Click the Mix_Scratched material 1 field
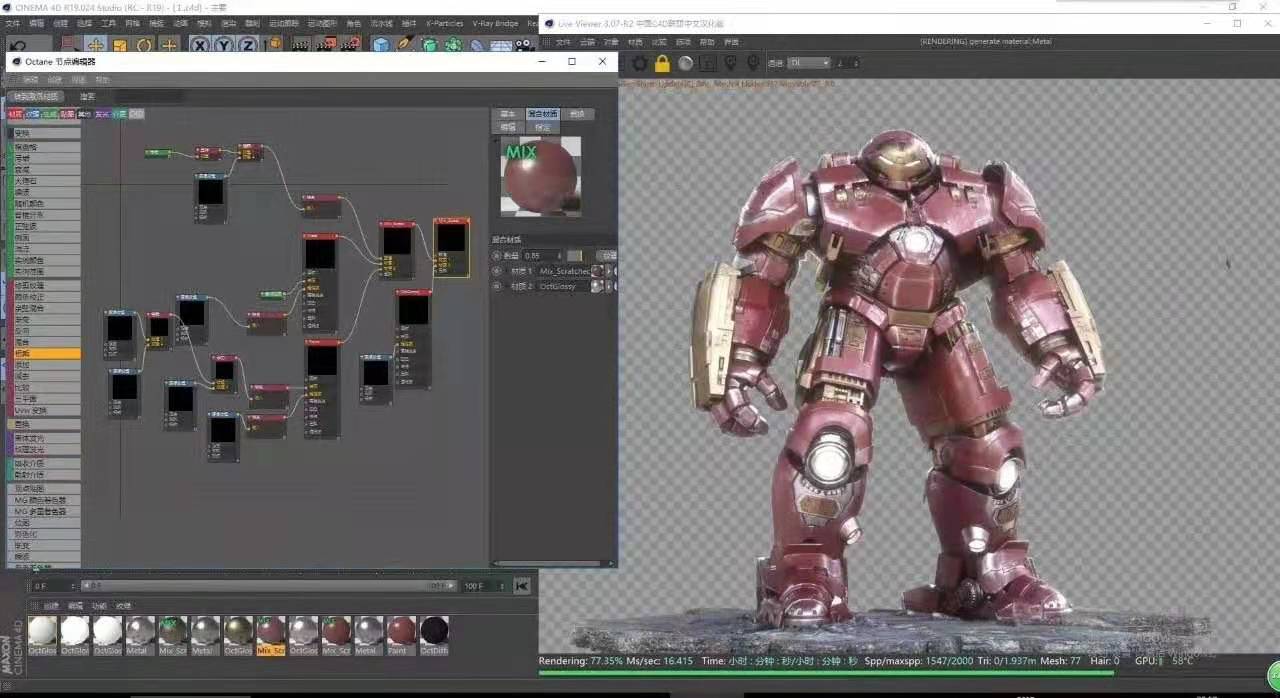Viewport: 1280px width, 698px height. pos(565,271)
